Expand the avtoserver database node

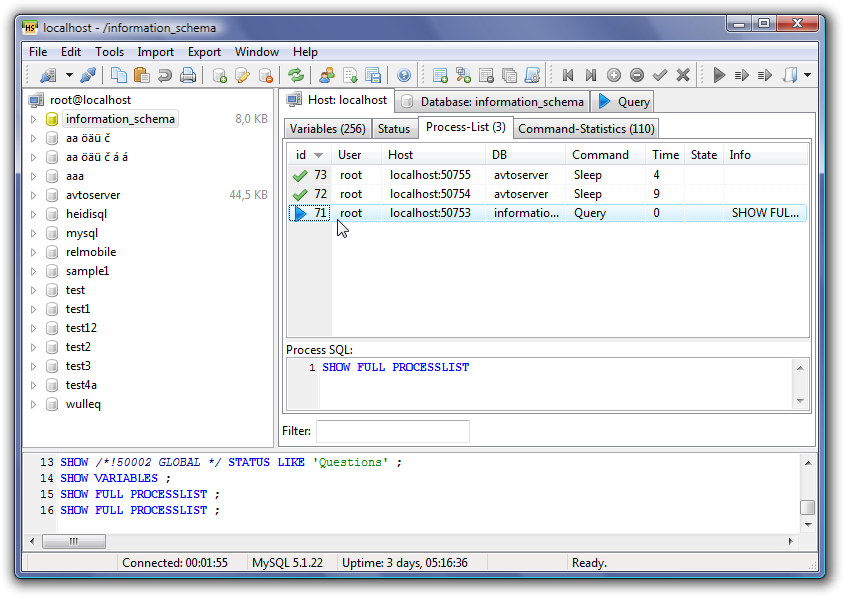tap(33, 195)
